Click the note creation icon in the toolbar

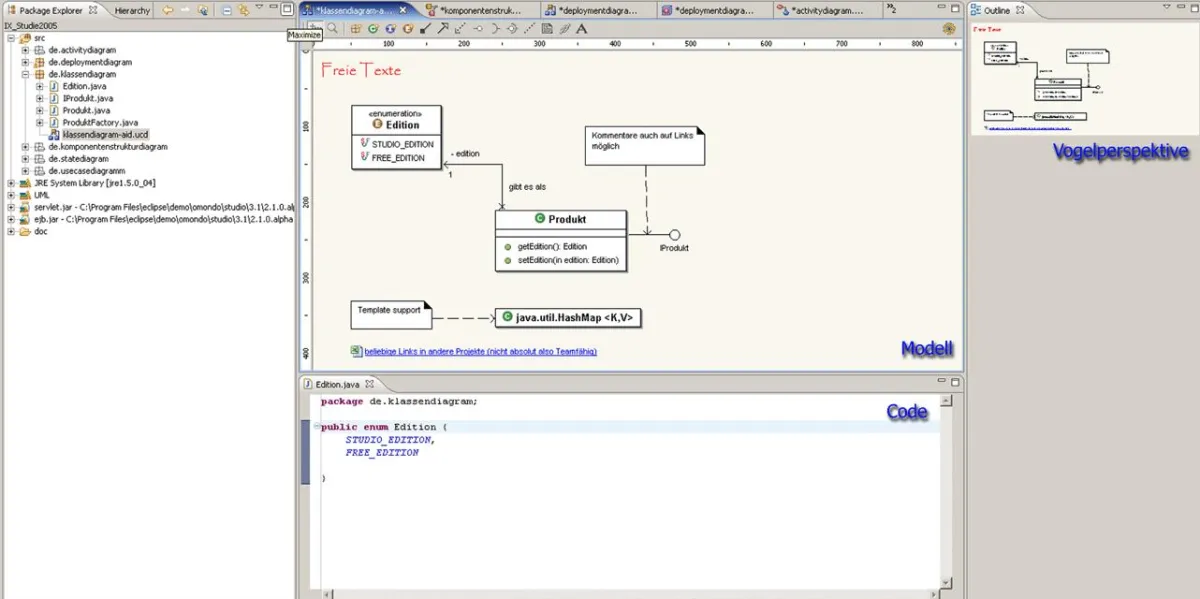547,29
